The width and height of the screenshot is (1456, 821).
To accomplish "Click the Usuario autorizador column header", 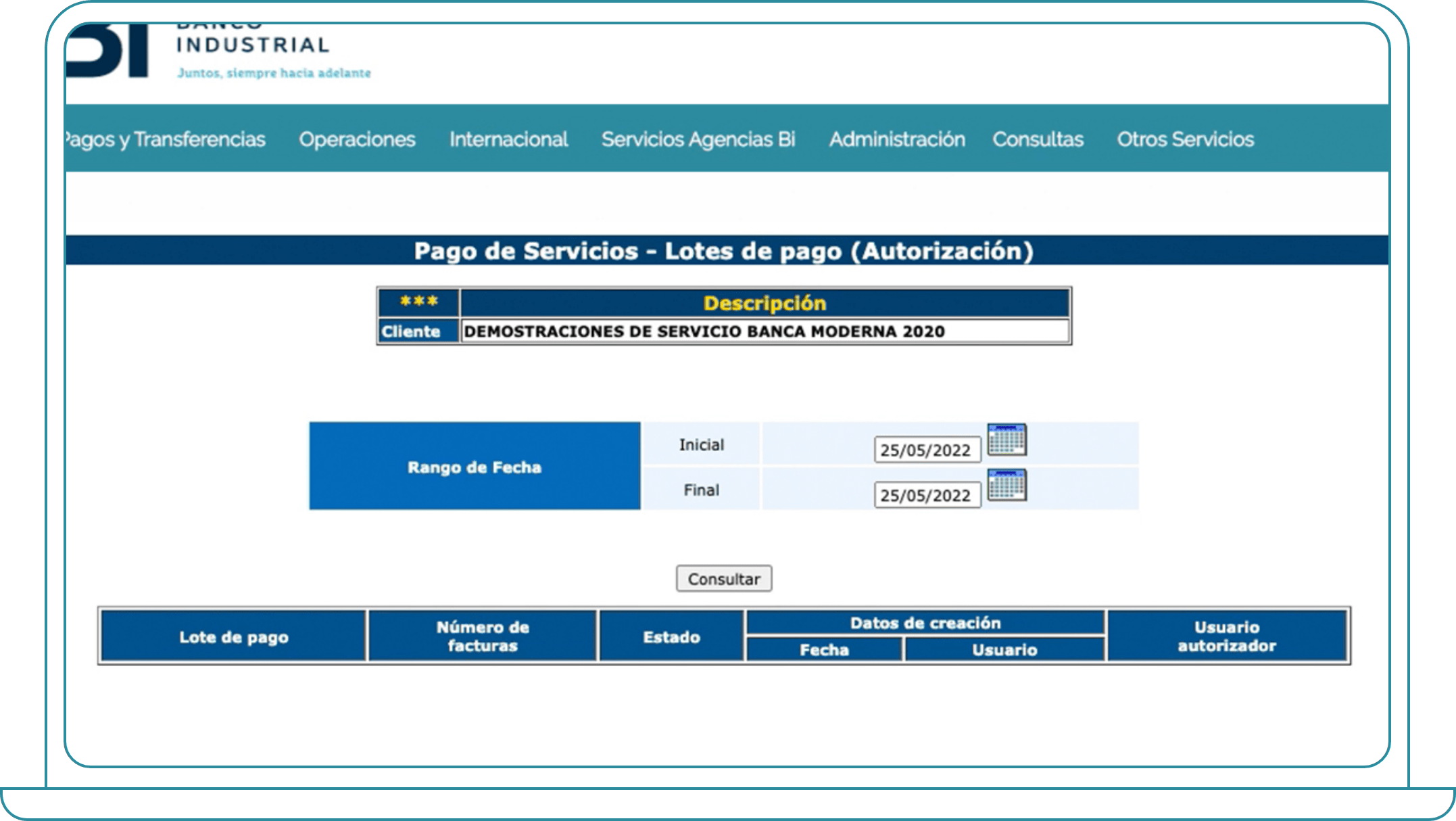I will pos(1227,636).
